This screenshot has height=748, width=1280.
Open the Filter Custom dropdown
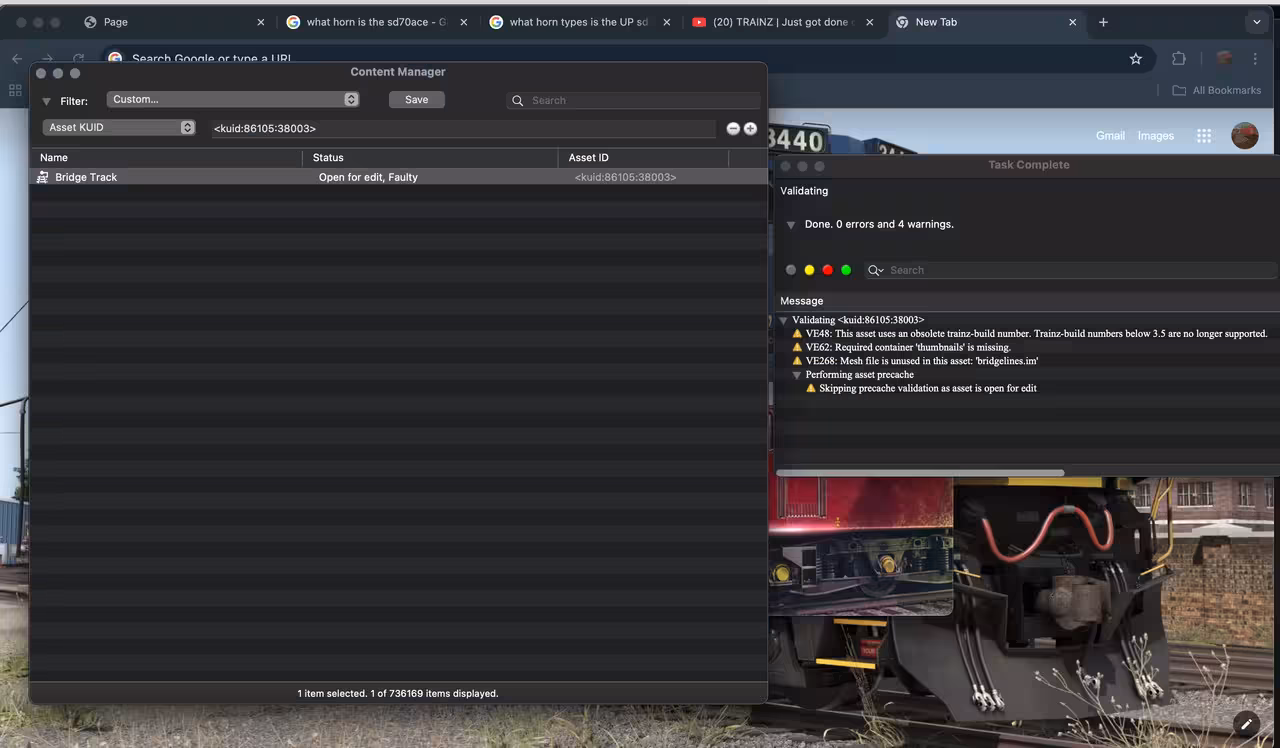(233, 99)
